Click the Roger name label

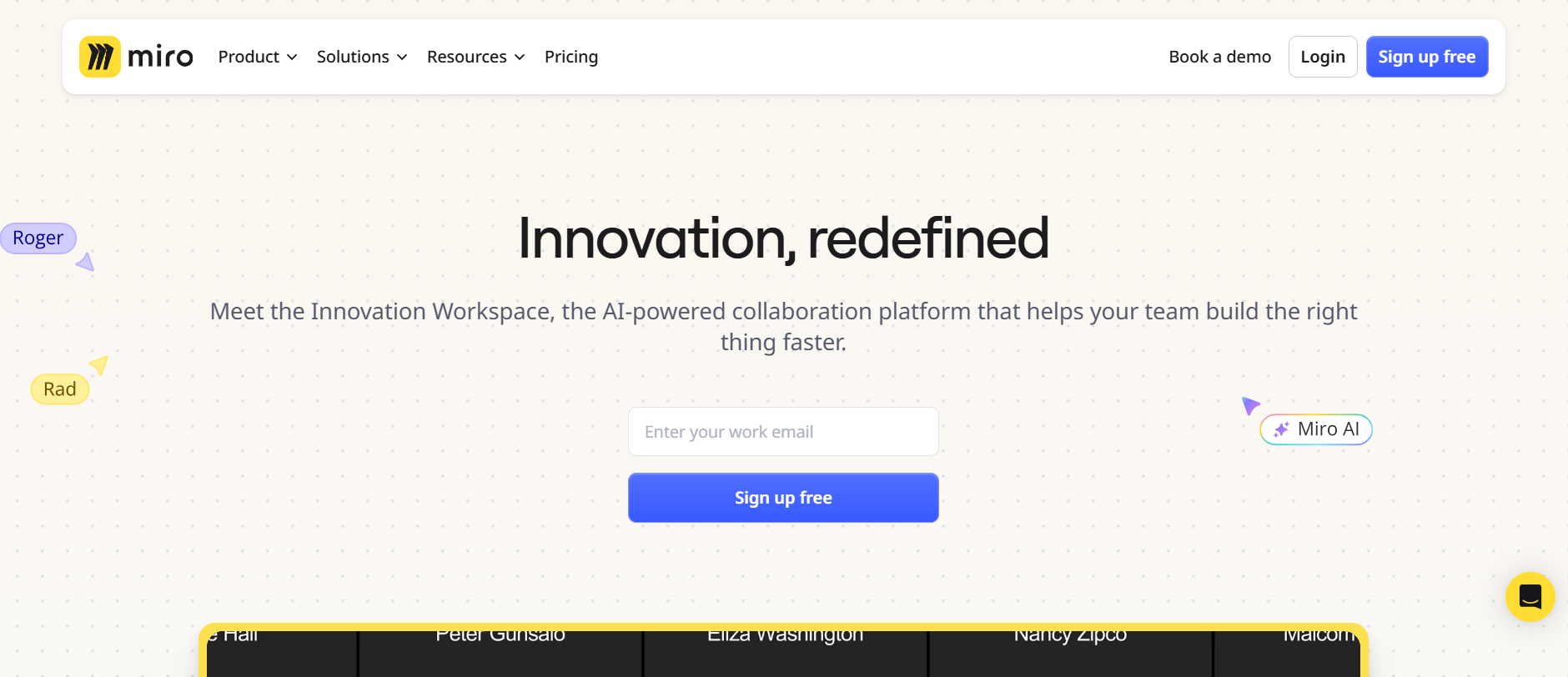point(38,238)
